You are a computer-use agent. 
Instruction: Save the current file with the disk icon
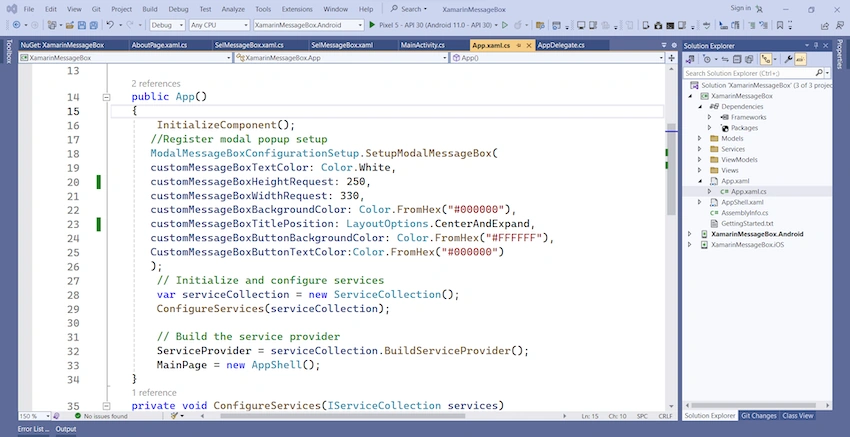coord(82,25)
